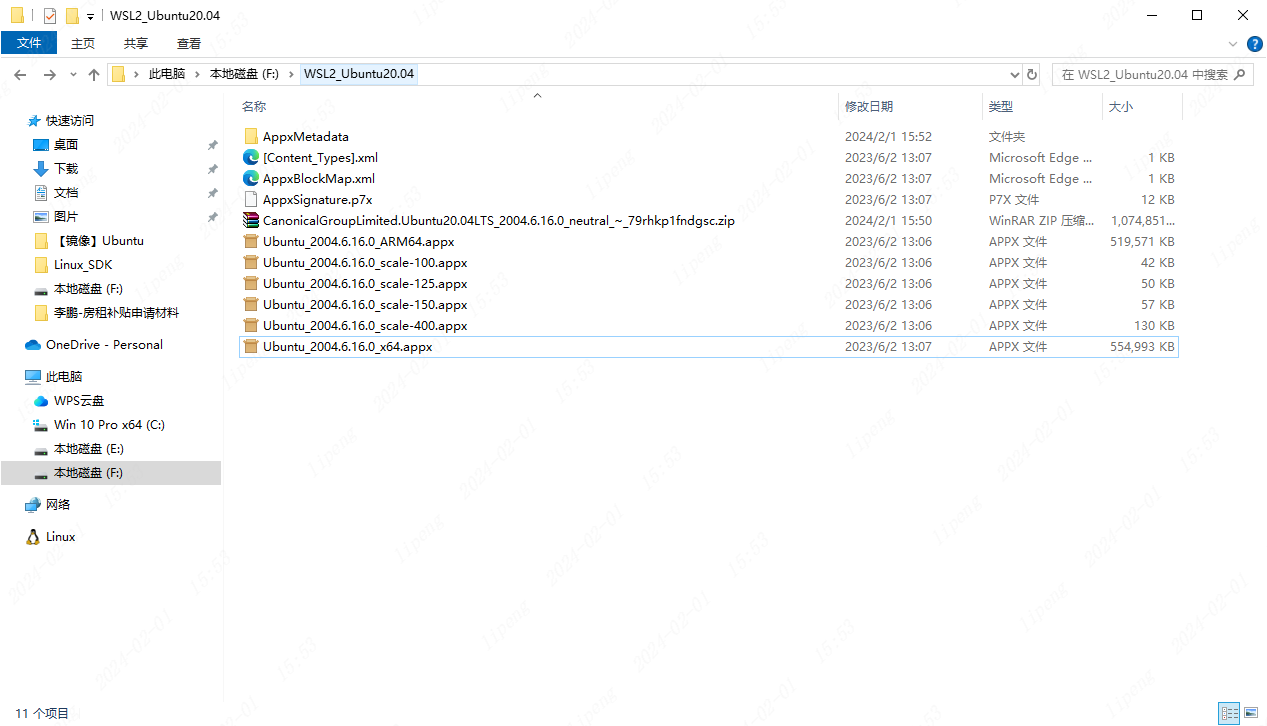Open 网络 in the navigation pane
This screenshot has height=726, width=1267.
[58, 504]
